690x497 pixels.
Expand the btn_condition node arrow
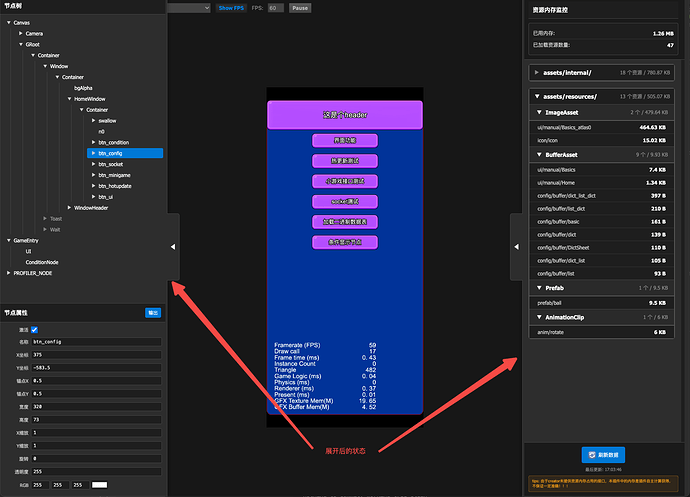(93, 142)
